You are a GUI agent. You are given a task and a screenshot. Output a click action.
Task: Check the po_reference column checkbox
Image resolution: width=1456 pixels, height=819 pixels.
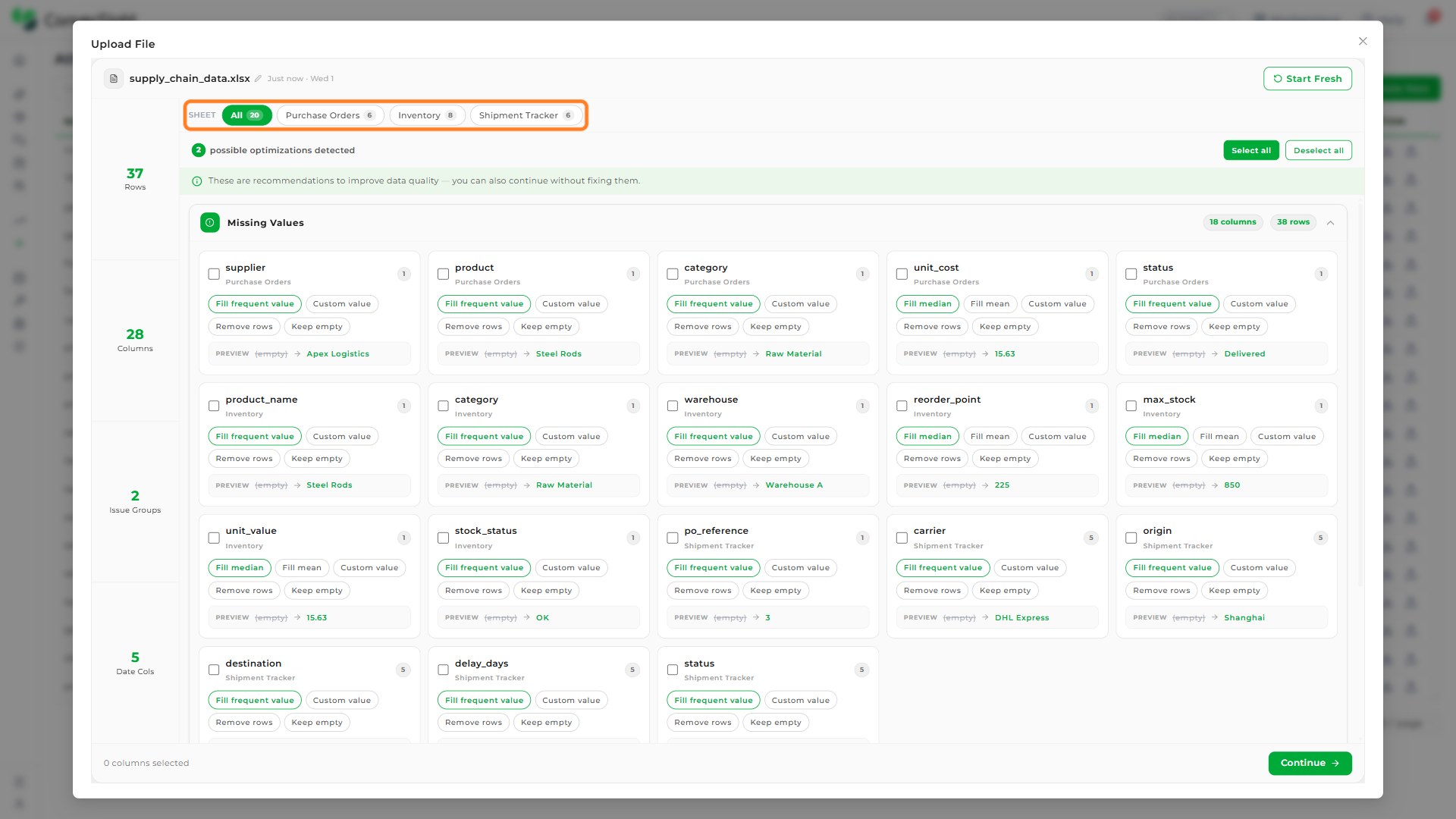673,538
